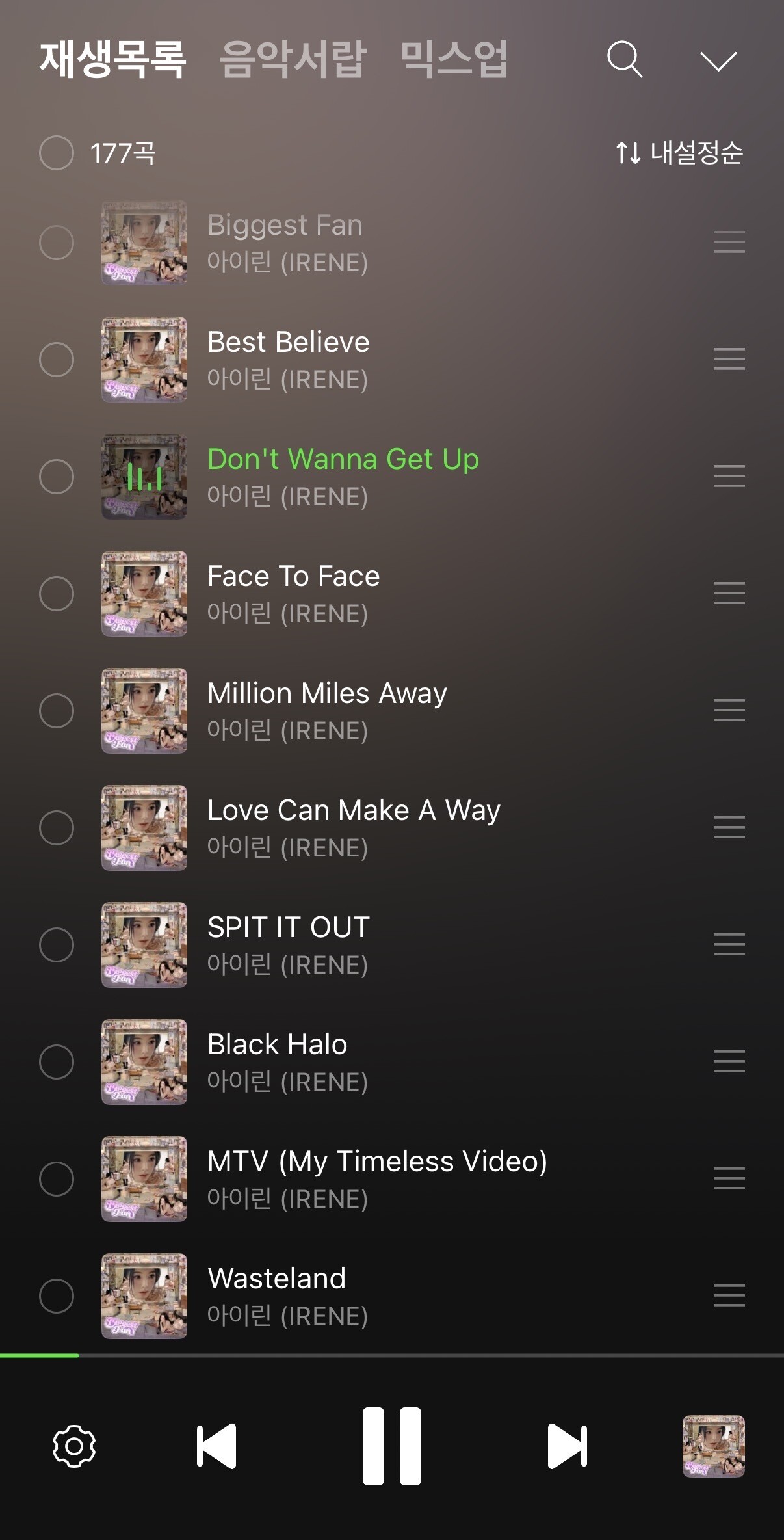The width and height of the screenshot is (784, 1540).
Task: Switch to the 믹스업 tab
Action: [x=454, y=59]
